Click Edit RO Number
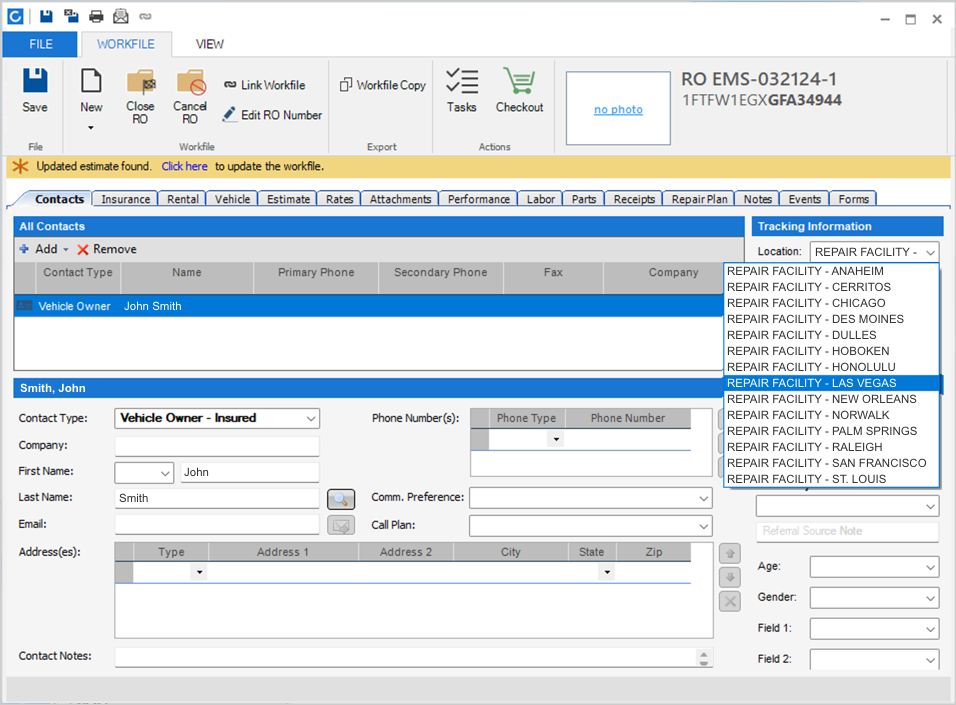This screenshot has height=705, width=956. (272, 115)
